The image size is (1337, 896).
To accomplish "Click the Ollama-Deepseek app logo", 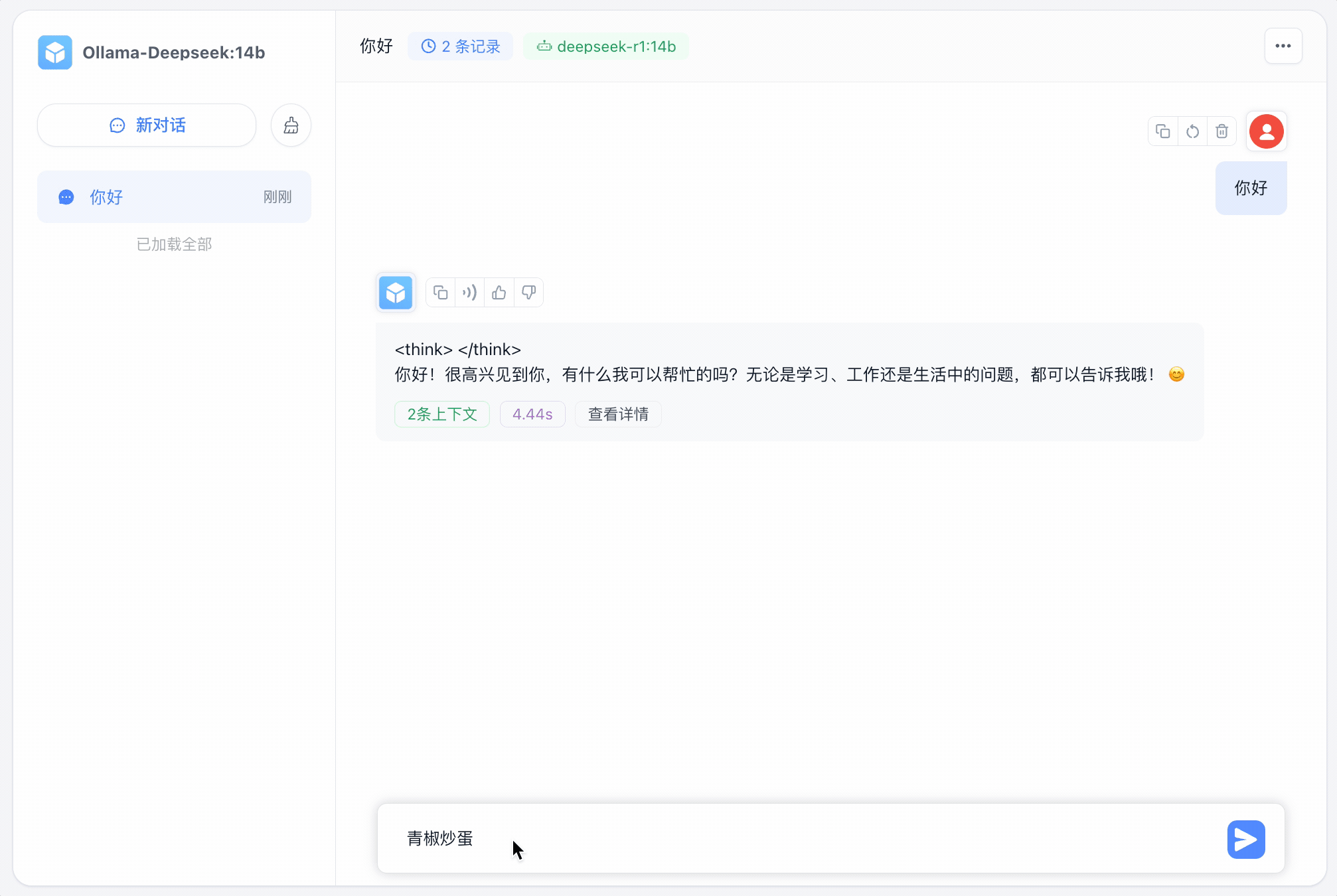I will pos(55,52).
